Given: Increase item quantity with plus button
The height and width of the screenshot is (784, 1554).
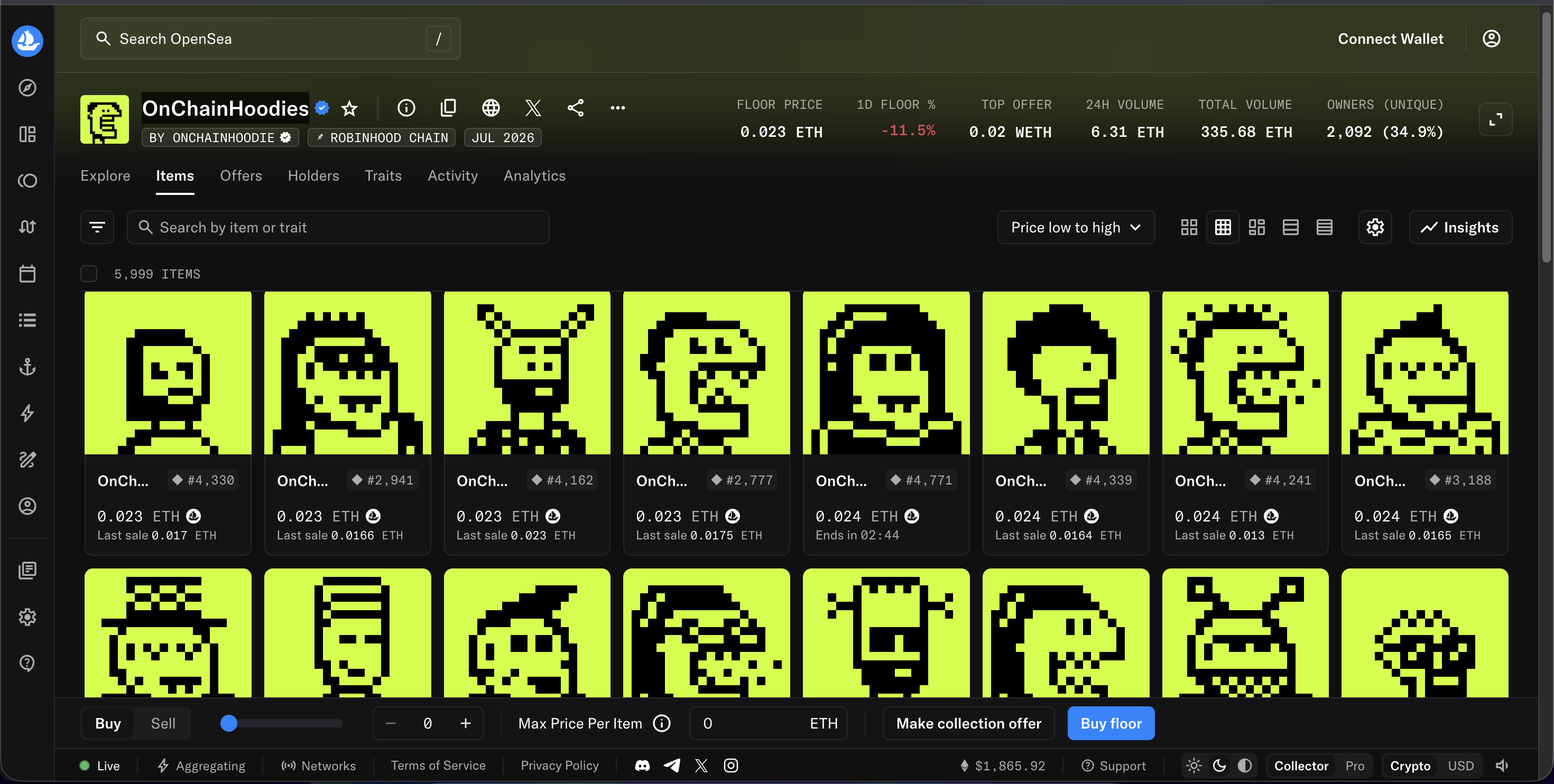Looking at the screenshot, I should pos(465,723).
